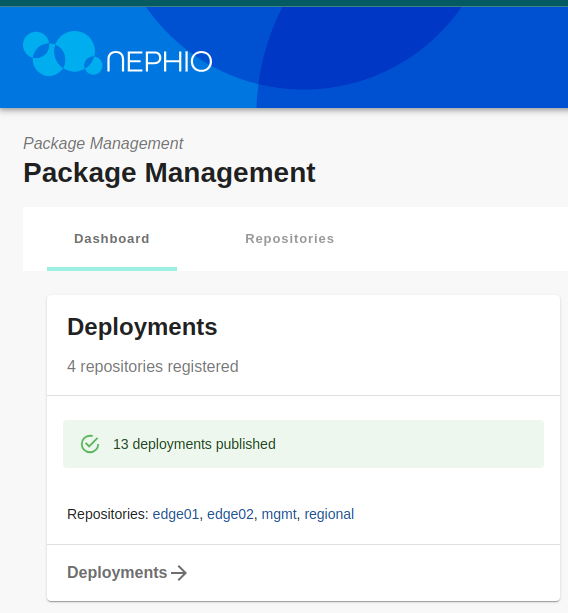Switch to the Dashboard tab

(x=112, y=239)
